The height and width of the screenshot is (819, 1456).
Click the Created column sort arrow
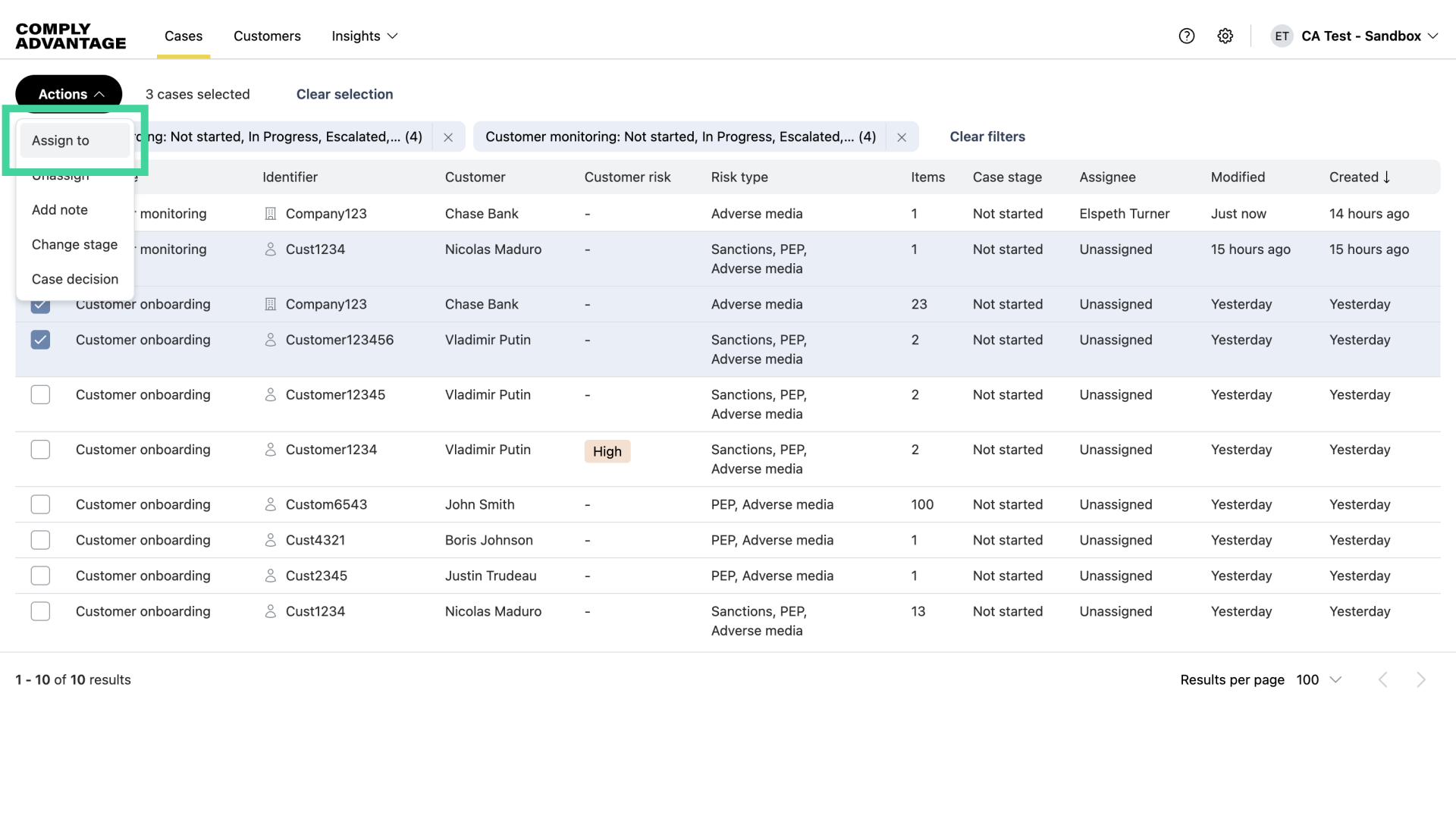(x=1387, y=177)
